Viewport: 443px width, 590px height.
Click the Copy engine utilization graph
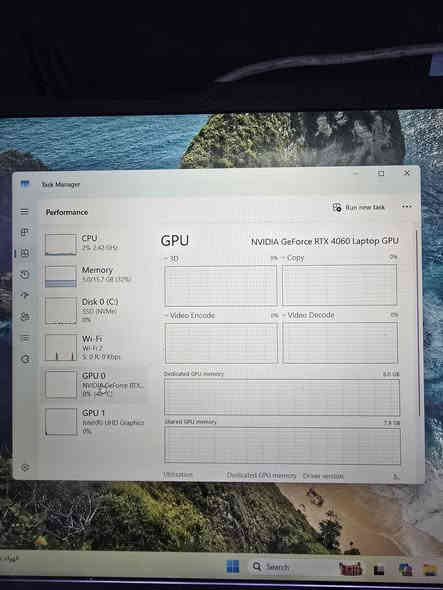tap(339, 284)
